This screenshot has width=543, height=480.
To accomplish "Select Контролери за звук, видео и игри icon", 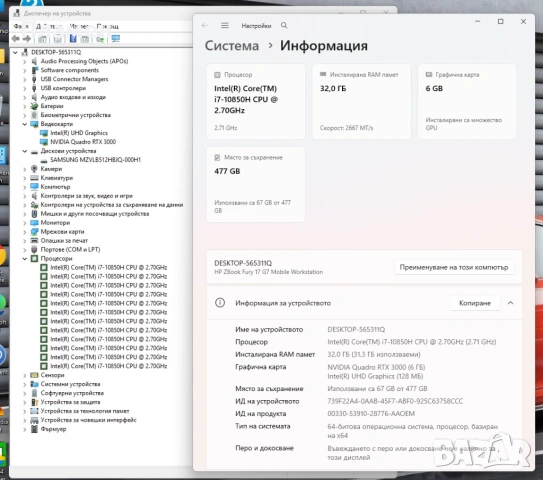I will point(34,196).
